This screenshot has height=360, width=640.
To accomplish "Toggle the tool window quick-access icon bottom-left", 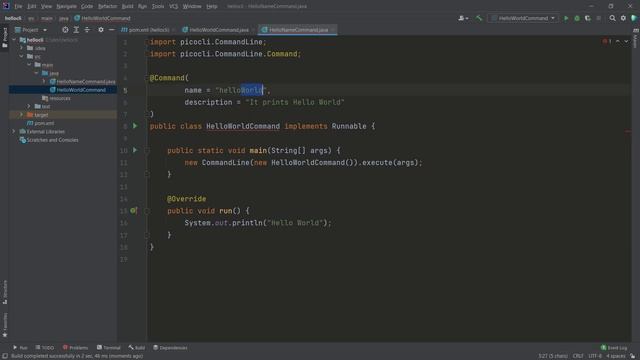I will (5, 356).
